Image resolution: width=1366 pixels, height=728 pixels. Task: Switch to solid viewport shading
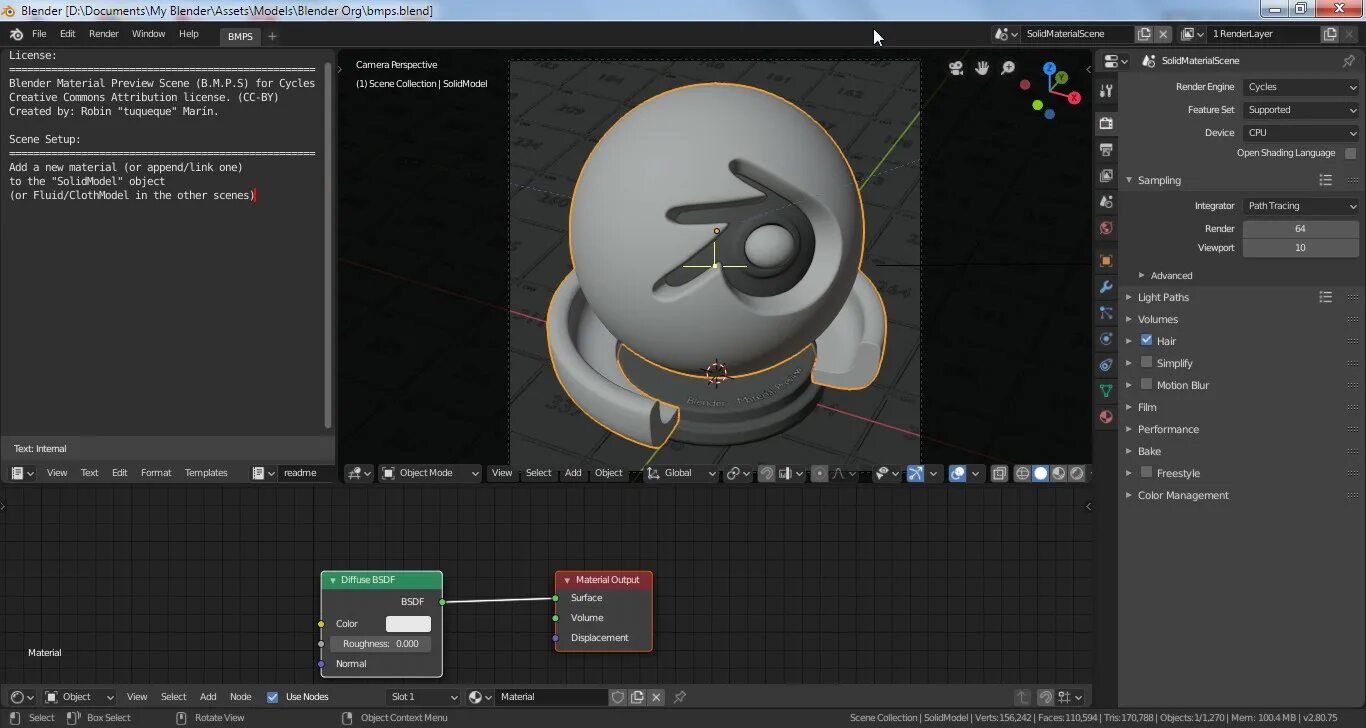click(x=1040, y=473)
